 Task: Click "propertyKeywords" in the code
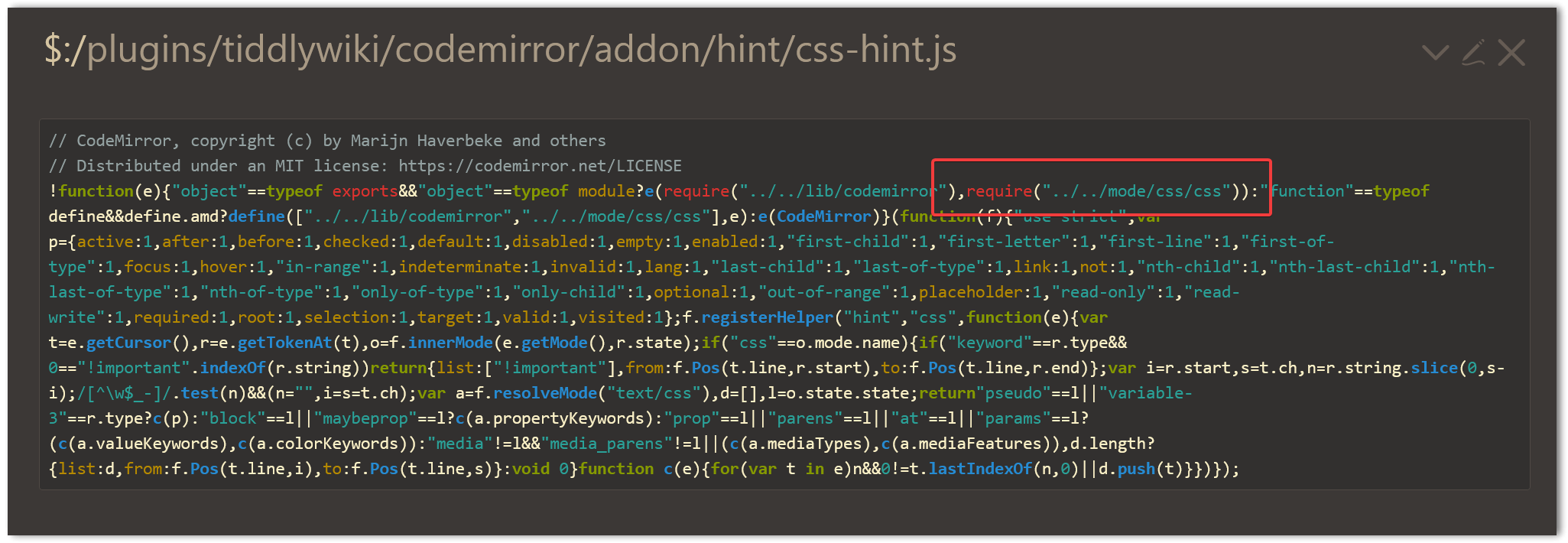(x=569, y=418)
